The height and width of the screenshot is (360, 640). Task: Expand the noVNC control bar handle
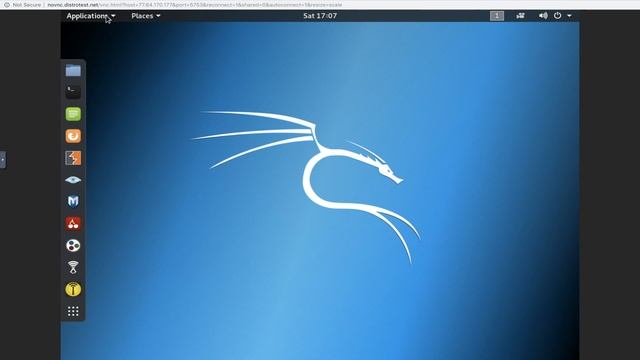pos(3,159)
